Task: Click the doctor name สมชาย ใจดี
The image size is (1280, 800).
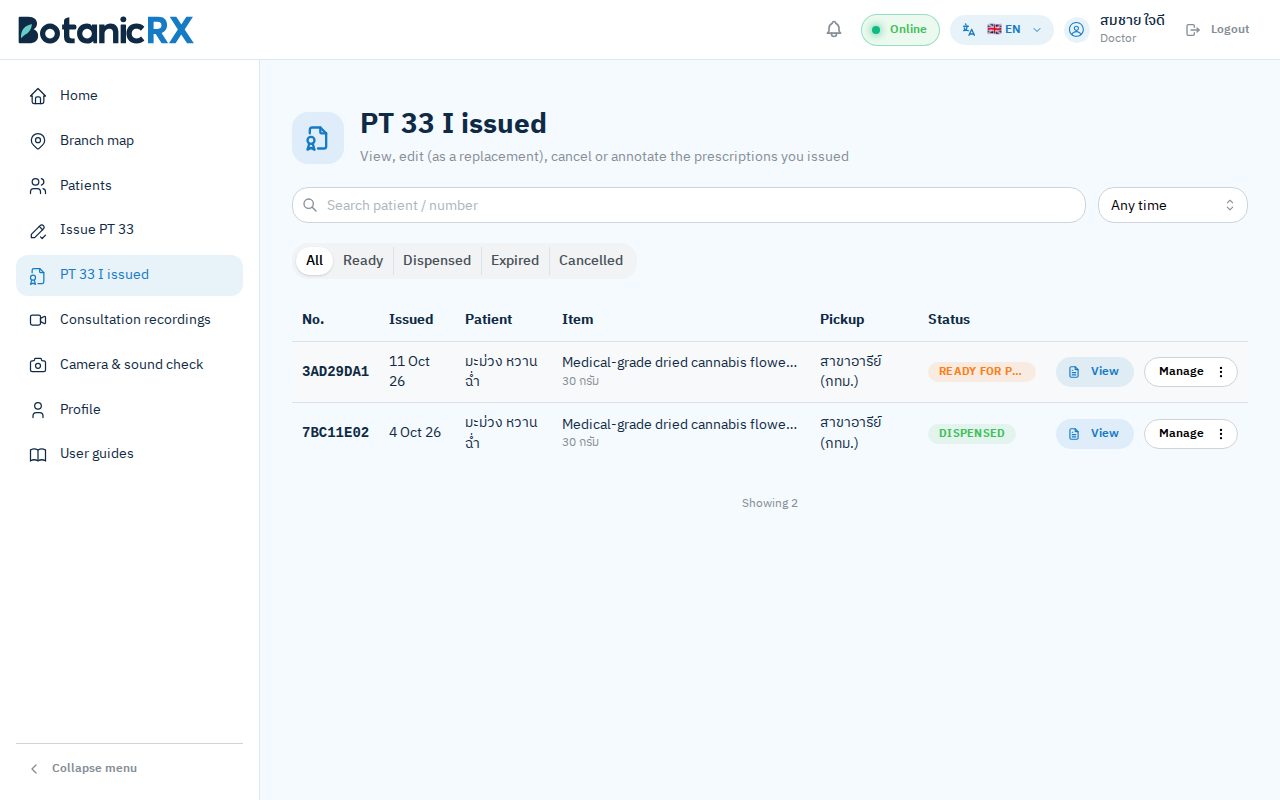Action: pos(1132,21)
